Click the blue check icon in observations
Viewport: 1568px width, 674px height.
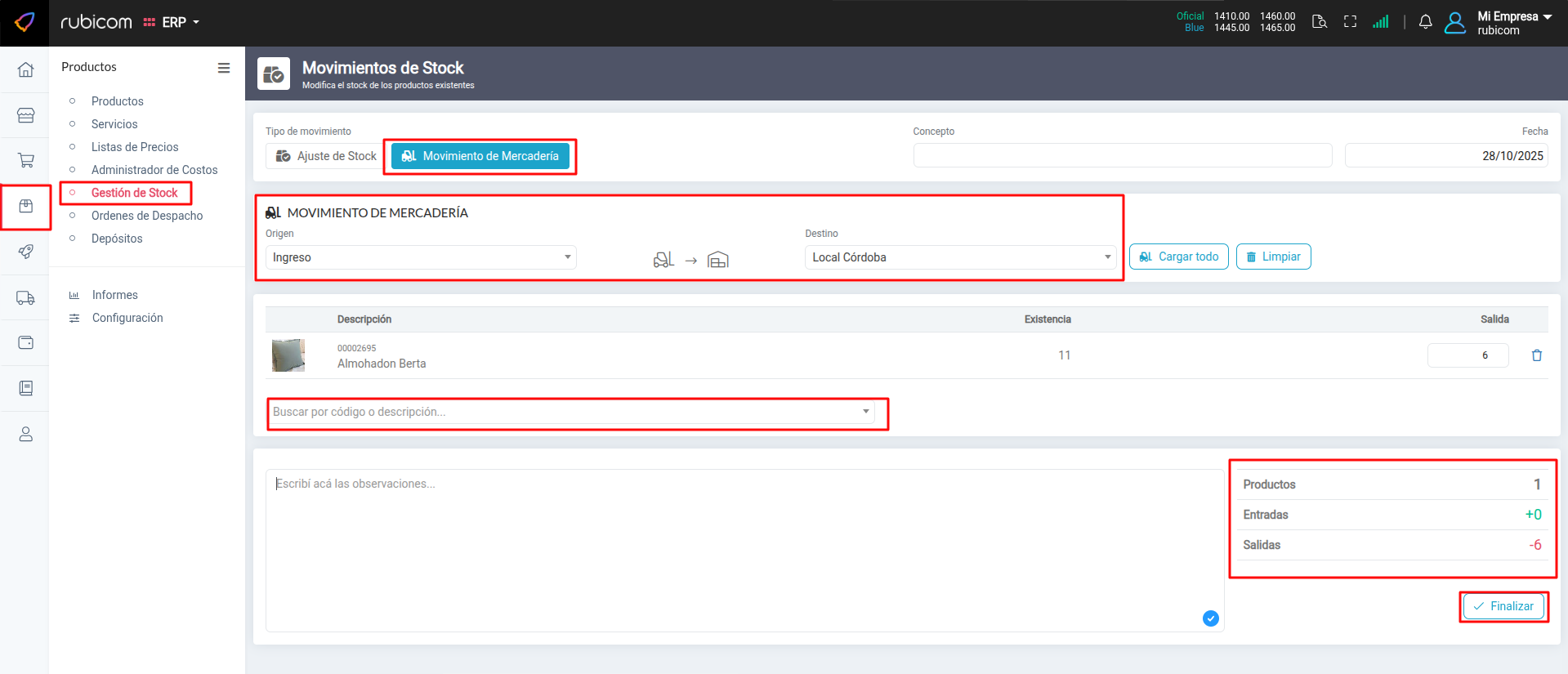pos(1210,618)
